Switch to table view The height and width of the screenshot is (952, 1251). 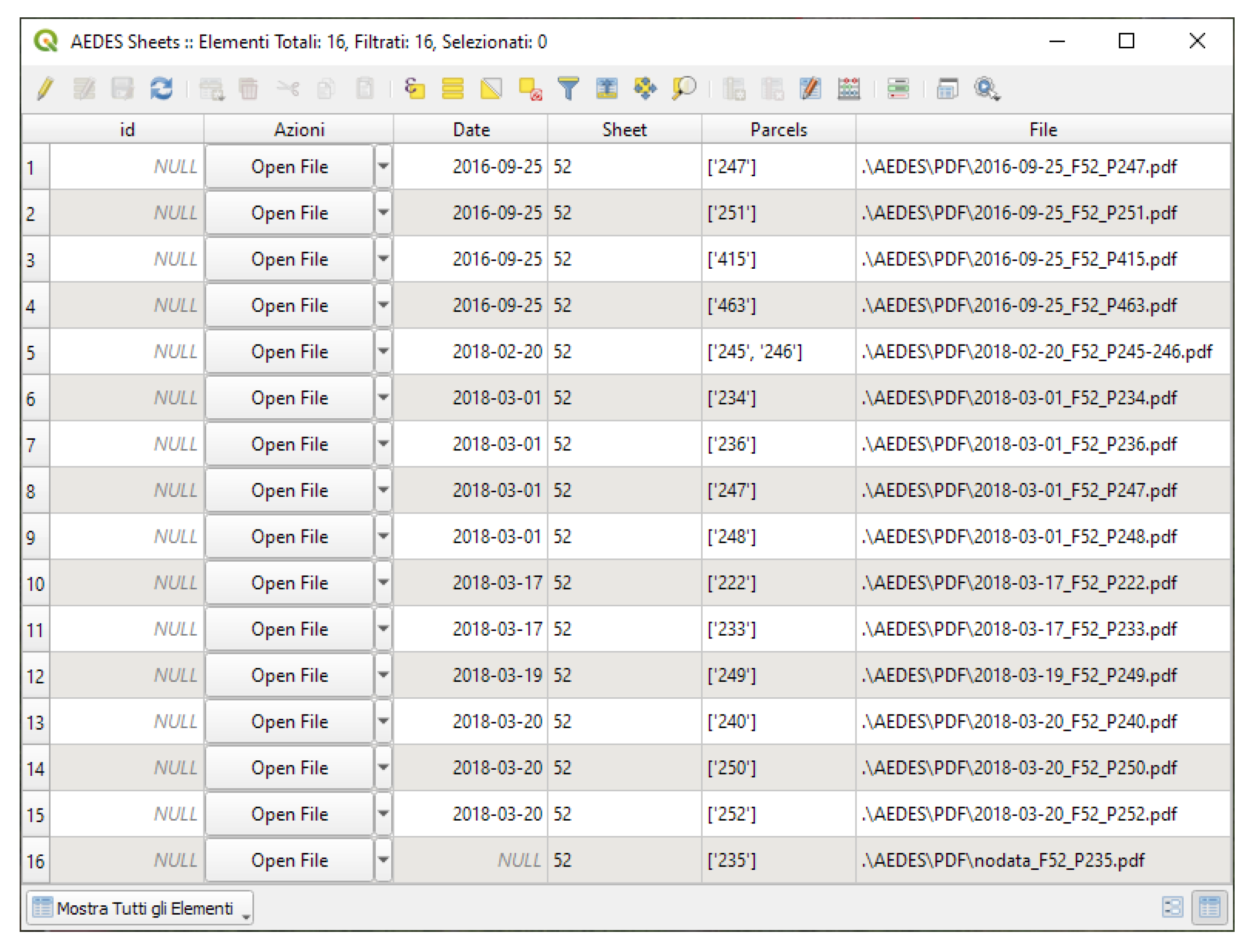click(x=1208, y=907)
